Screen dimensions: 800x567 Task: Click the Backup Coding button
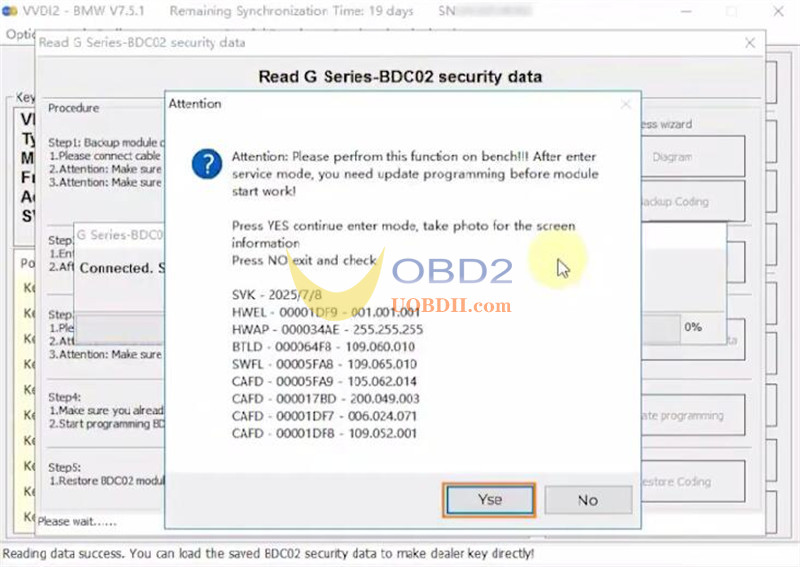click(693, 202)
